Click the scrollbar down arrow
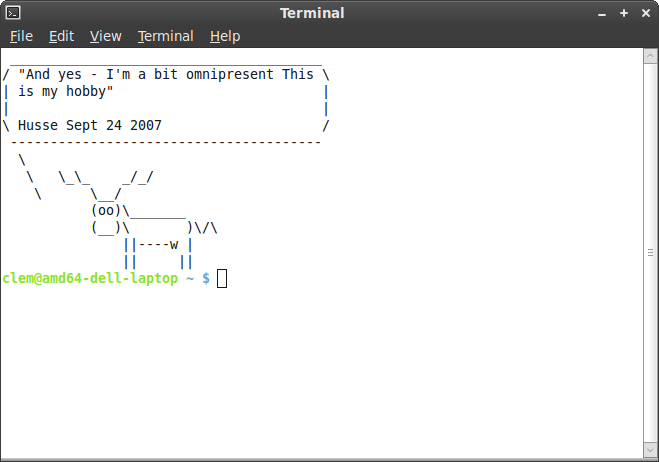 (650, 451)
